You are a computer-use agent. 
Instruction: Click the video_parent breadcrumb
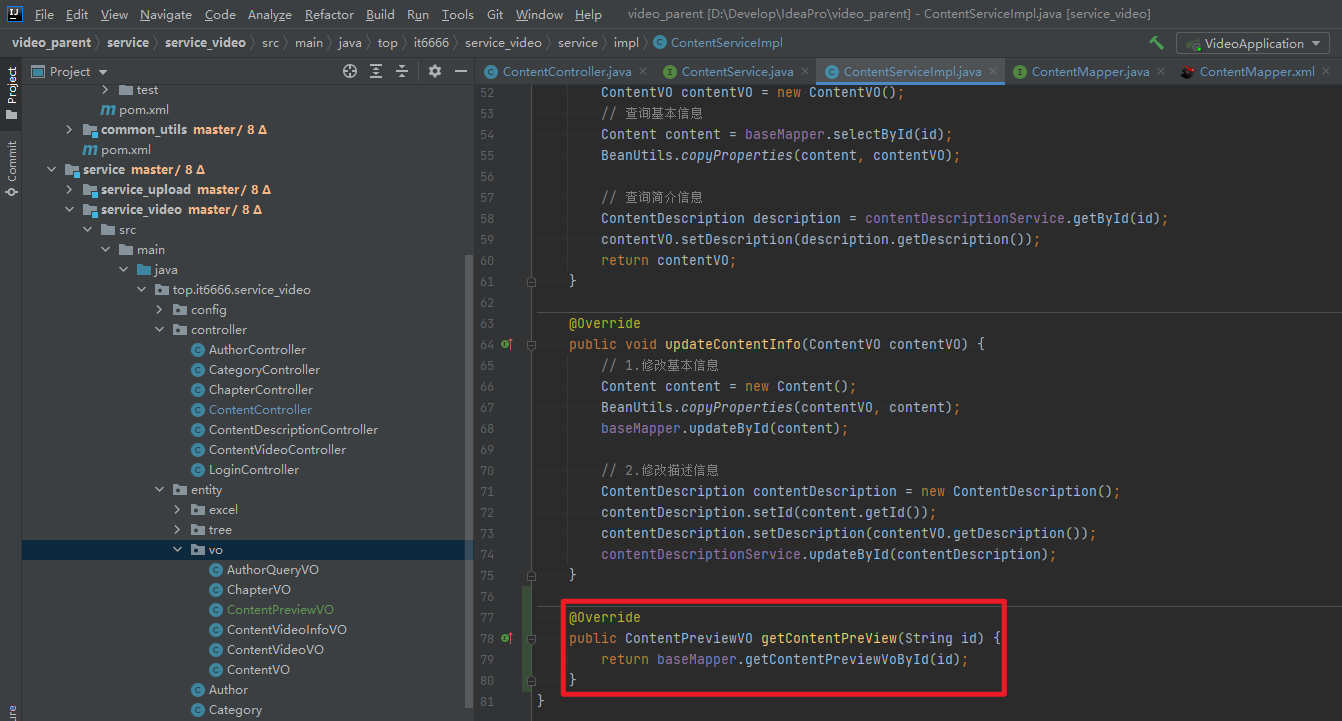pos(51,43)
